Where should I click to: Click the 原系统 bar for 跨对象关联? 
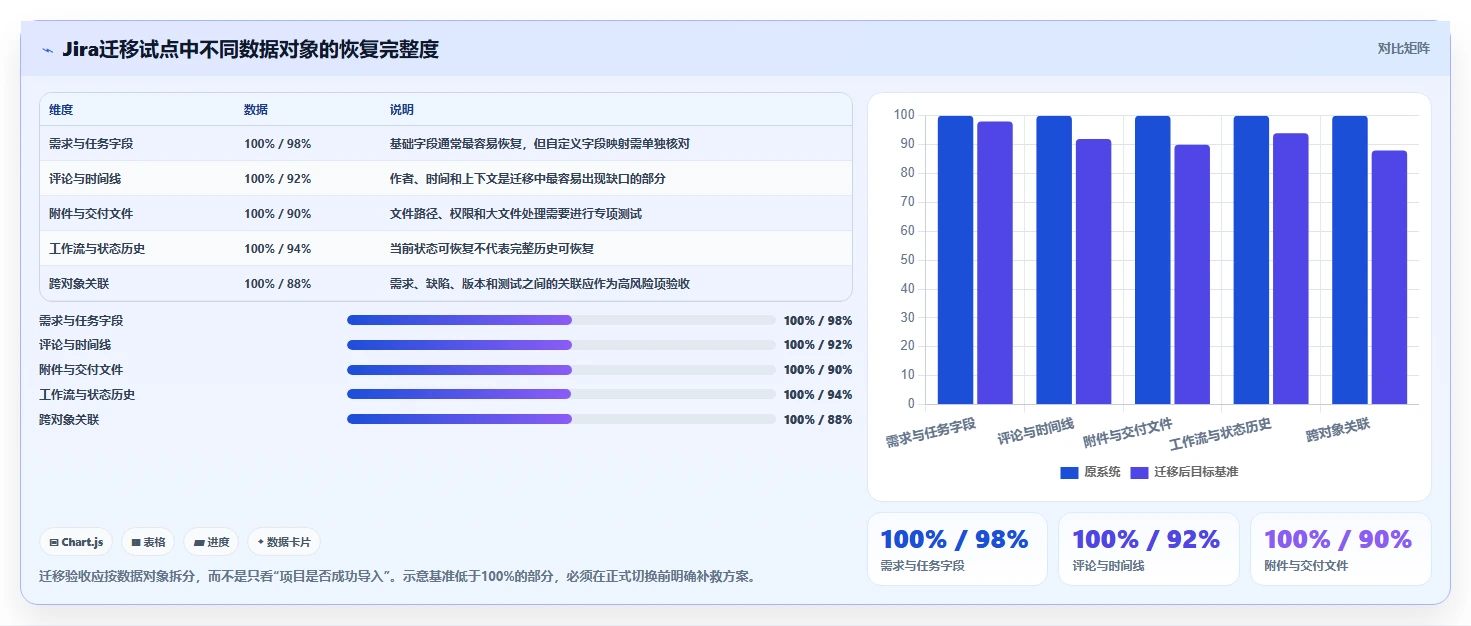[x=1350, y=260]
